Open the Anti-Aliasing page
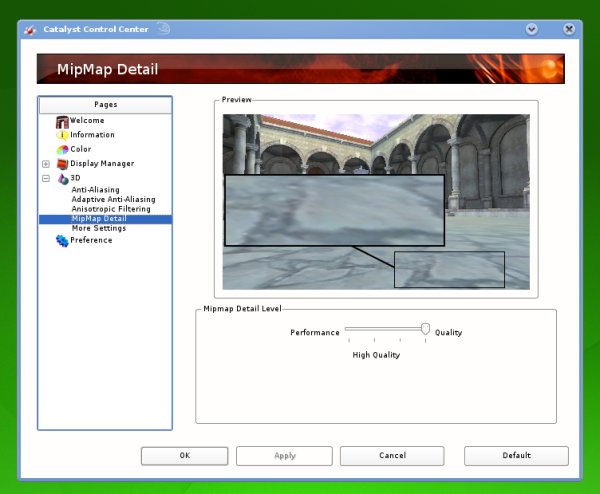The width and height of the screenshot is (600, 494). pos(95,189)
